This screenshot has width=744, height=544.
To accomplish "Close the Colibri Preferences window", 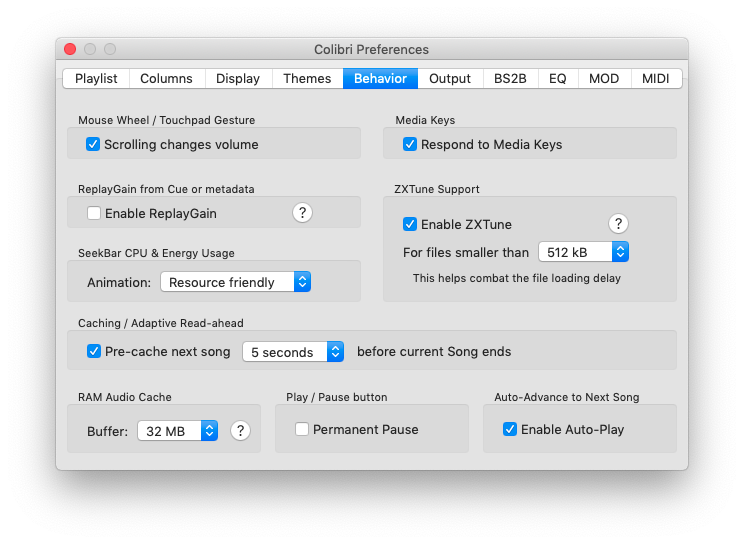I will 70,49.
